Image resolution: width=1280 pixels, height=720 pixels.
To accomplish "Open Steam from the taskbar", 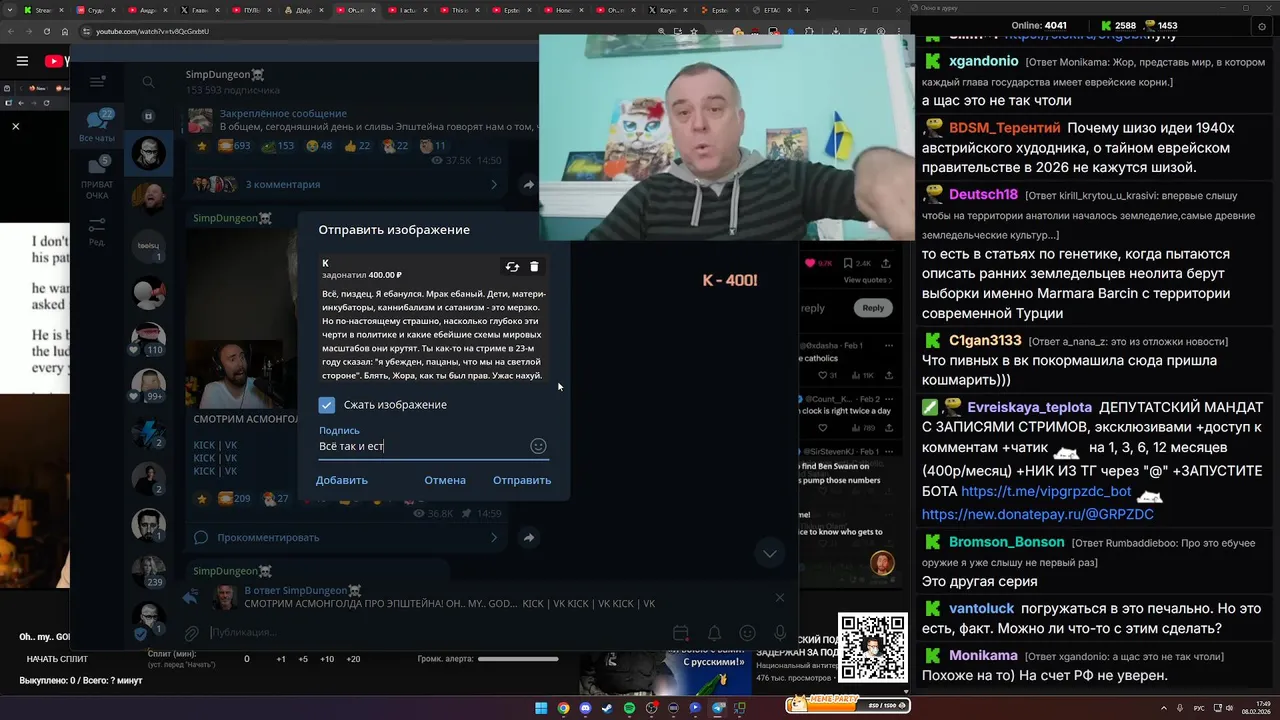I will 607,708.
